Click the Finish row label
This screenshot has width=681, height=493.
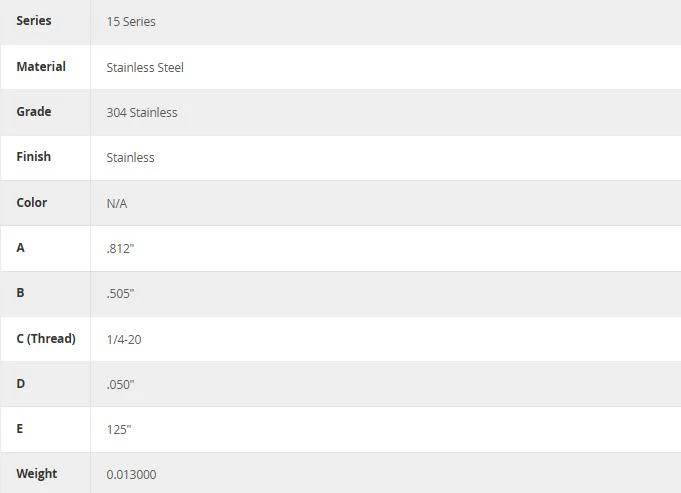(33, 156)
